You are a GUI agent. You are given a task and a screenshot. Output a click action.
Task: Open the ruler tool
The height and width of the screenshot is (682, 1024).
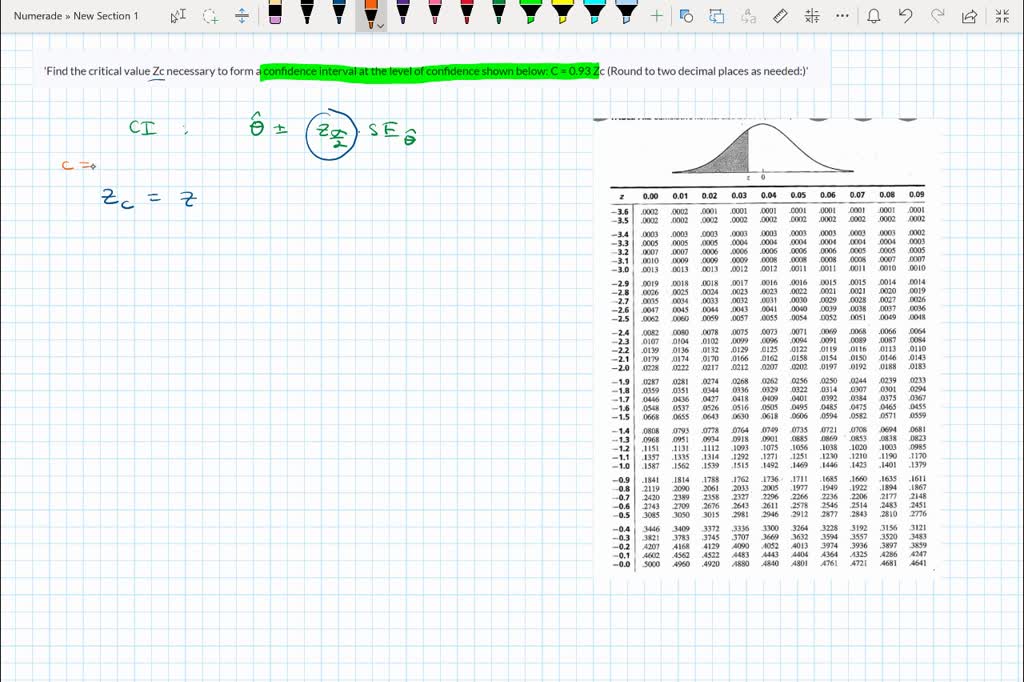[x=779, y=15]
